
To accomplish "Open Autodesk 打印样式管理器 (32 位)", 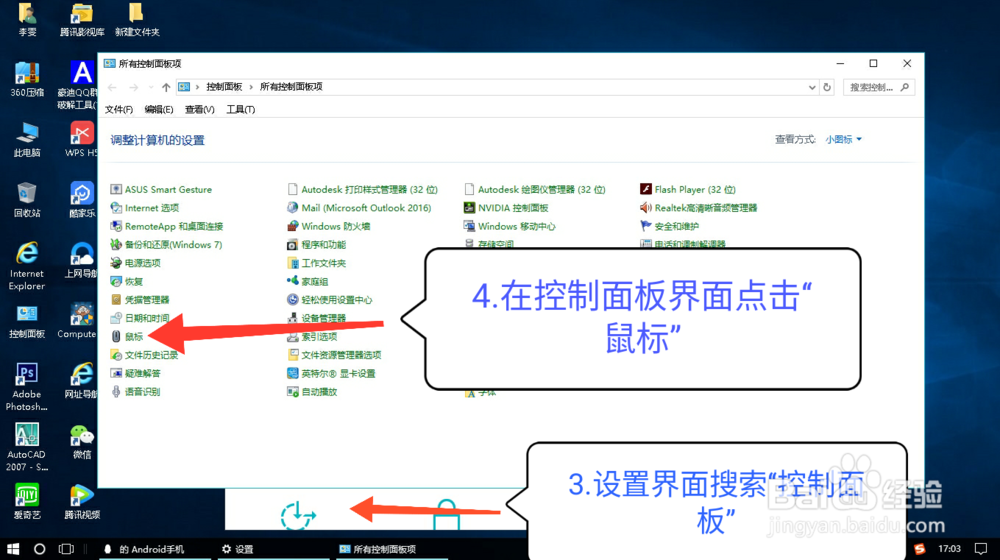I will point(362,189).
